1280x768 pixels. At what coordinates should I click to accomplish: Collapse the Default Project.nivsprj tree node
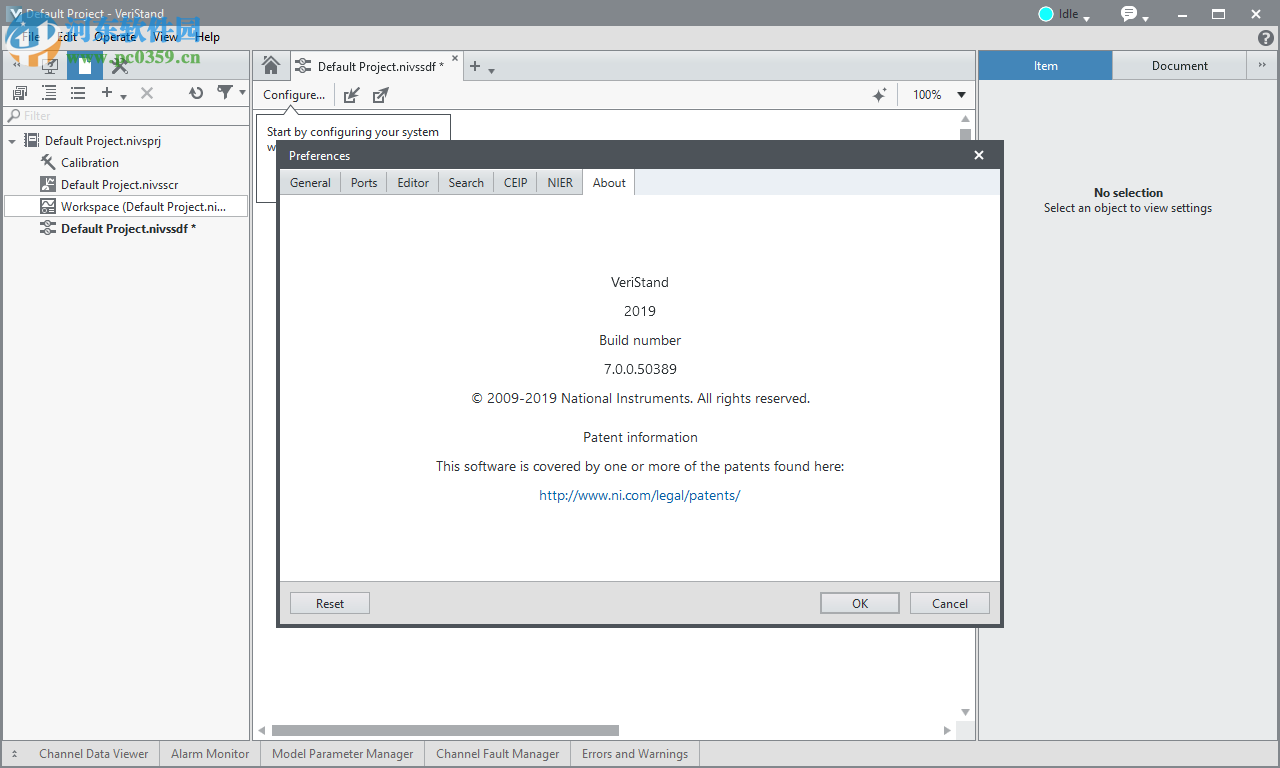12,141
